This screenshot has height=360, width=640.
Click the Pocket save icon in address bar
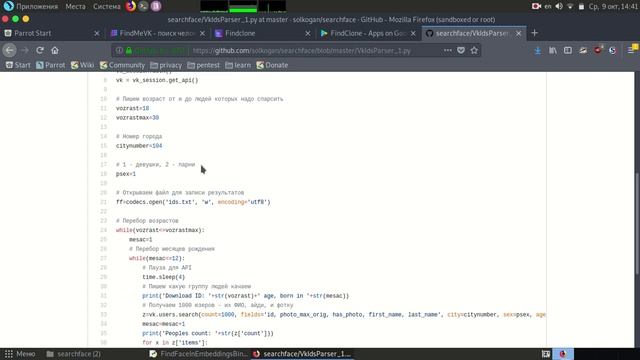461,50
